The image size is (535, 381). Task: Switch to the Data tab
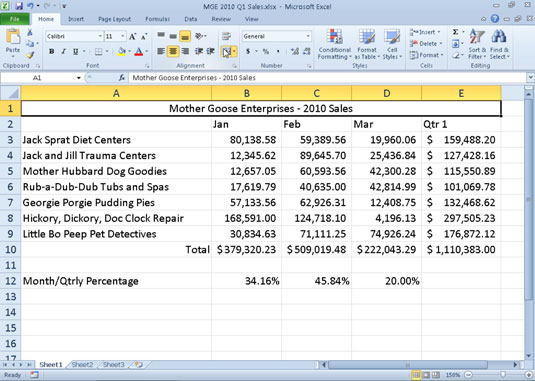(x=191, y=19)
